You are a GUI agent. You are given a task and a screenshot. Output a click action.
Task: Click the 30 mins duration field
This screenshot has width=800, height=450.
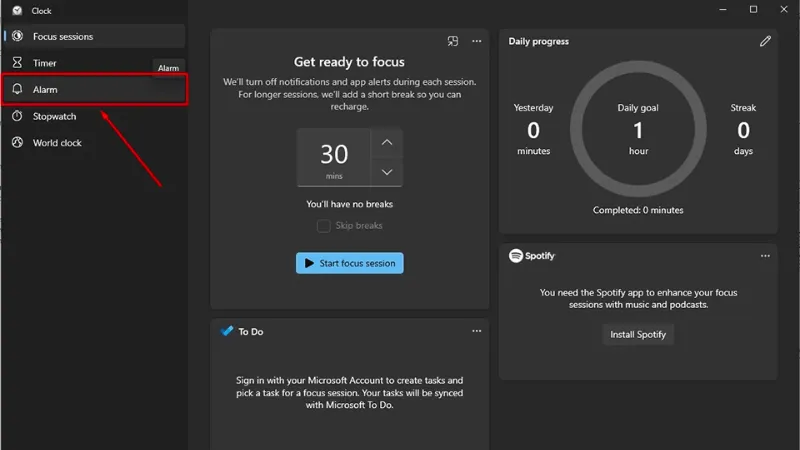click(334, 157)
